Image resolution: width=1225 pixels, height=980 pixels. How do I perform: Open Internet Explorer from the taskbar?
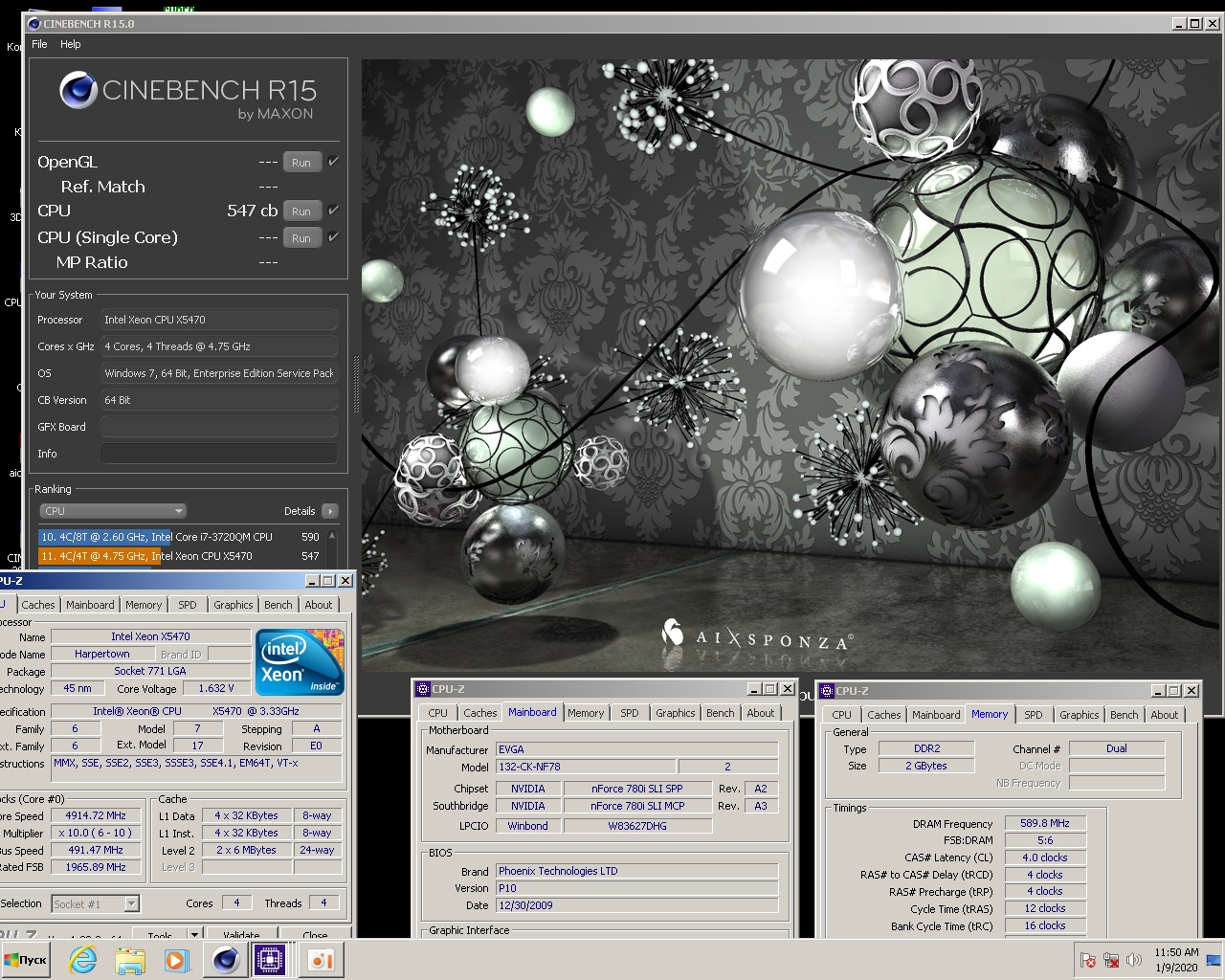[x=83, y=960]
